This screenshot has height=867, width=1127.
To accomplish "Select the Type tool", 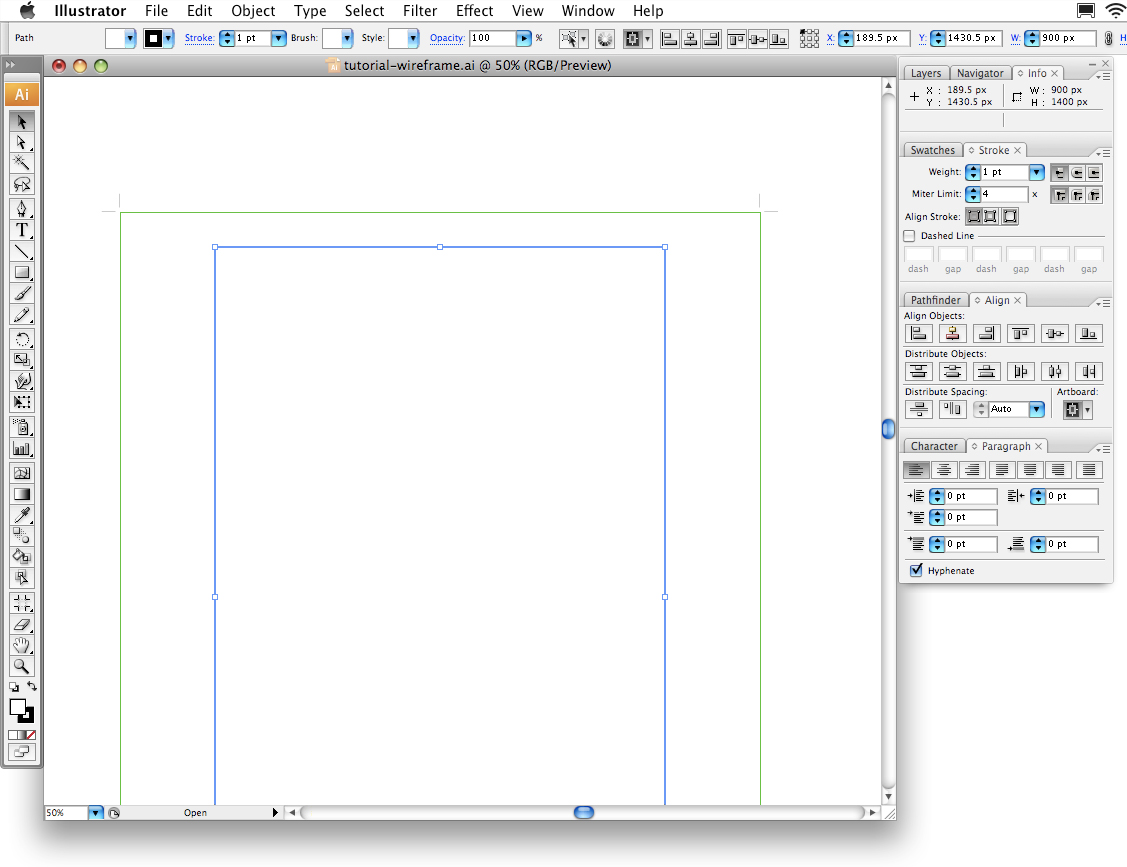I will pos(22,230).
